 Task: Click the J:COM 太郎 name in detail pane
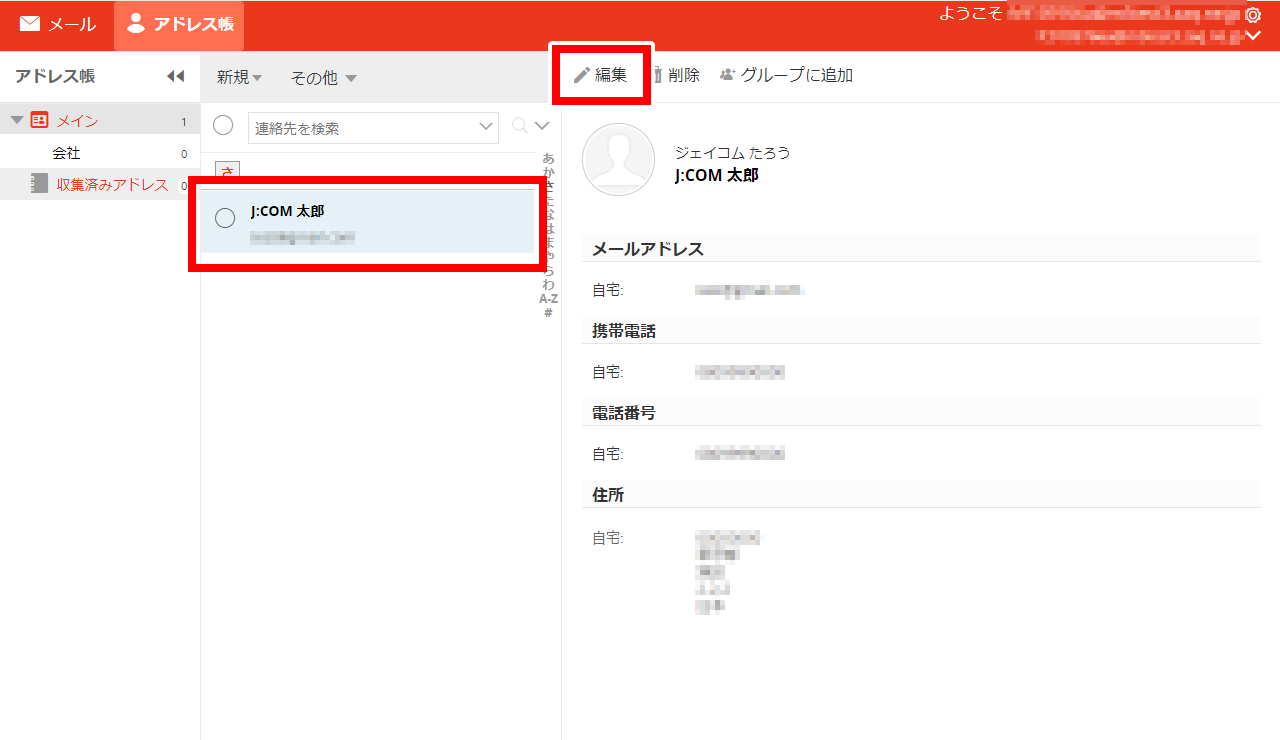(x=716, y=175)
